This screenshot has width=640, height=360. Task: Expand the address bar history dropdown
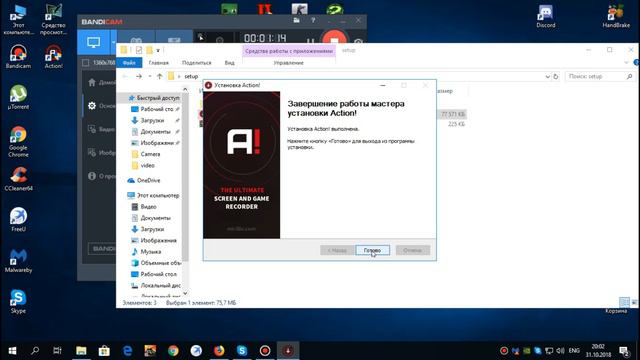pos(547,76)
